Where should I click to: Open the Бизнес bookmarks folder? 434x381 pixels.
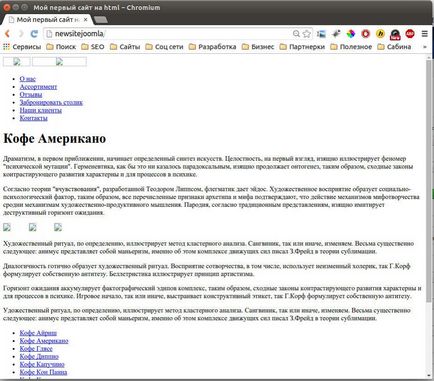tap(258, 47)
